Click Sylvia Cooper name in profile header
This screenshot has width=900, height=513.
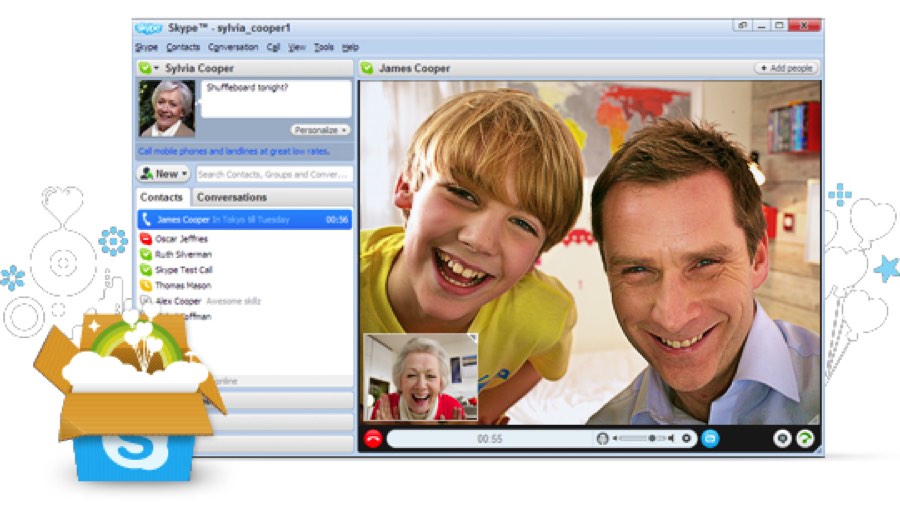click(199, 68)
